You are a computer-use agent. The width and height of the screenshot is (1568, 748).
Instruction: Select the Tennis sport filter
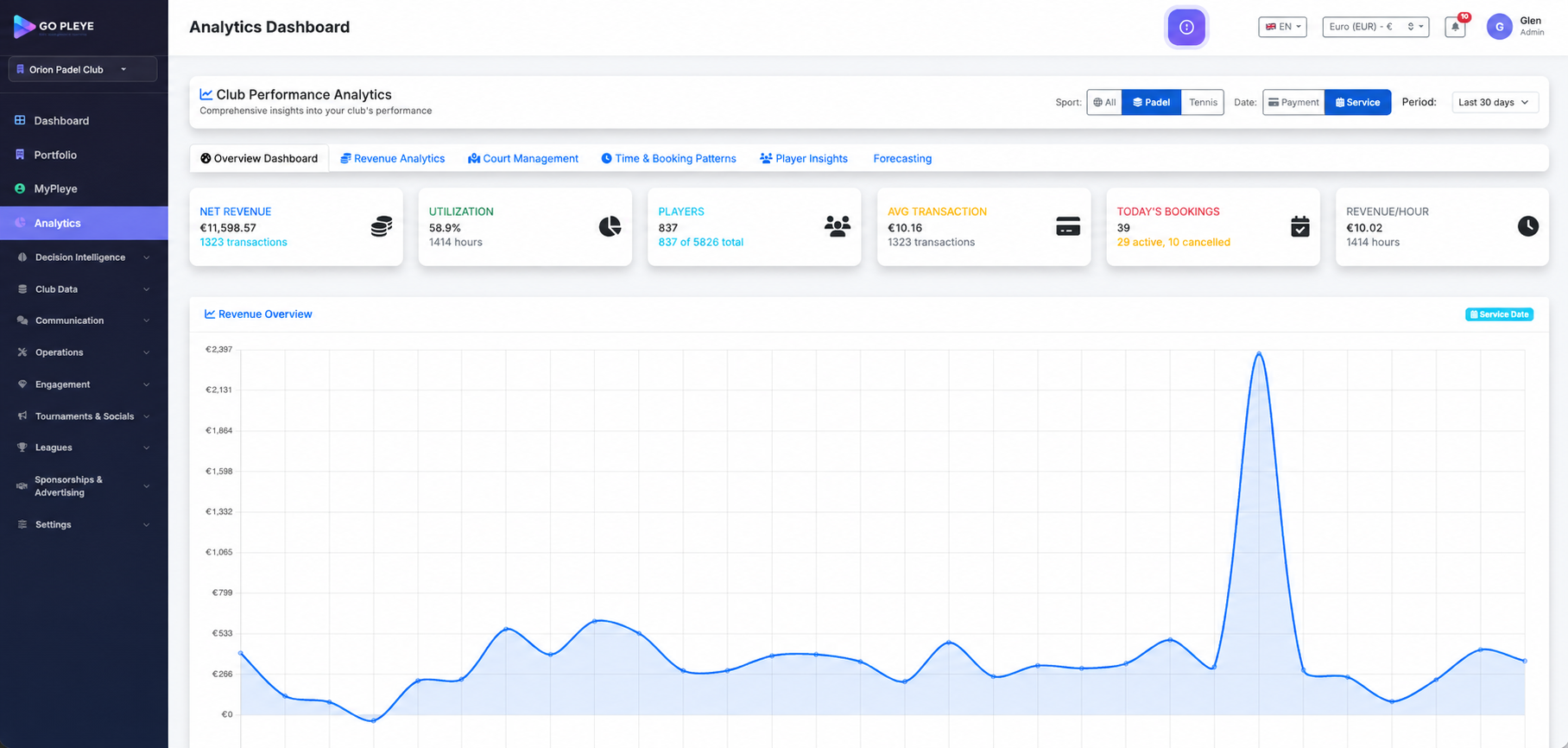tap(1202, 102)
